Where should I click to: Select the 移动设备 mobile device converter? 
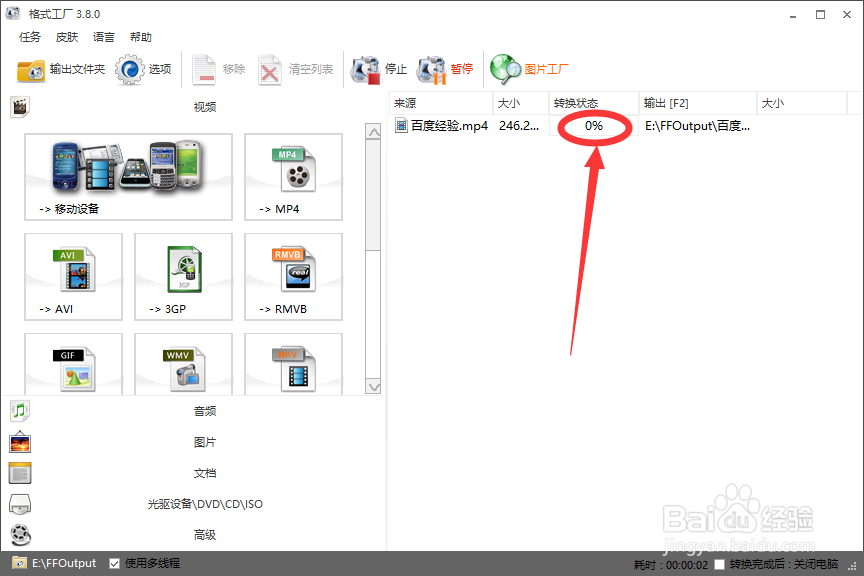128,177
